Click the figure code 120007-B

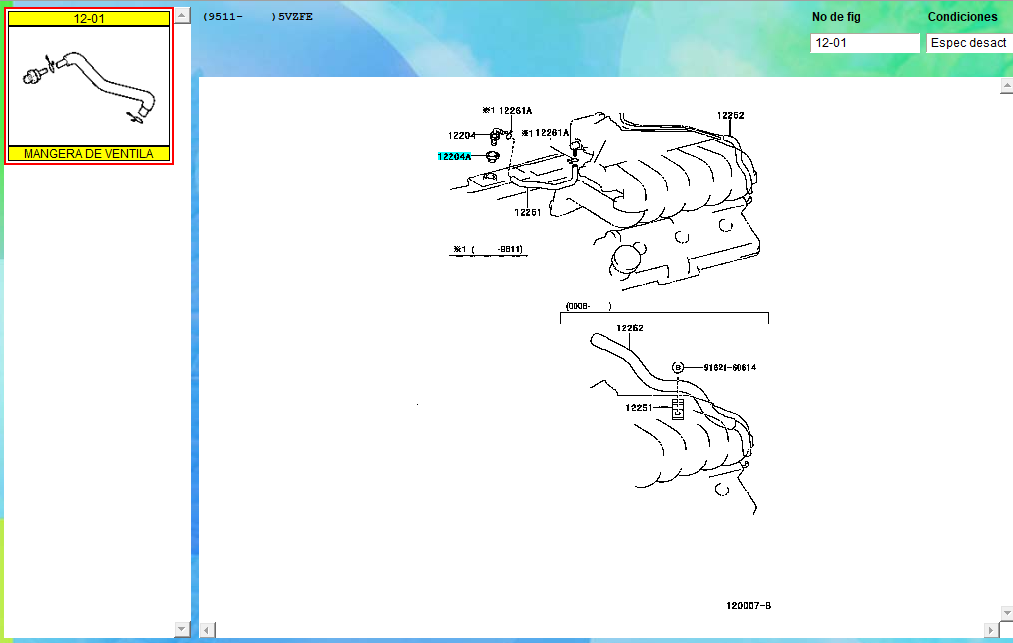tap(748, 605)
